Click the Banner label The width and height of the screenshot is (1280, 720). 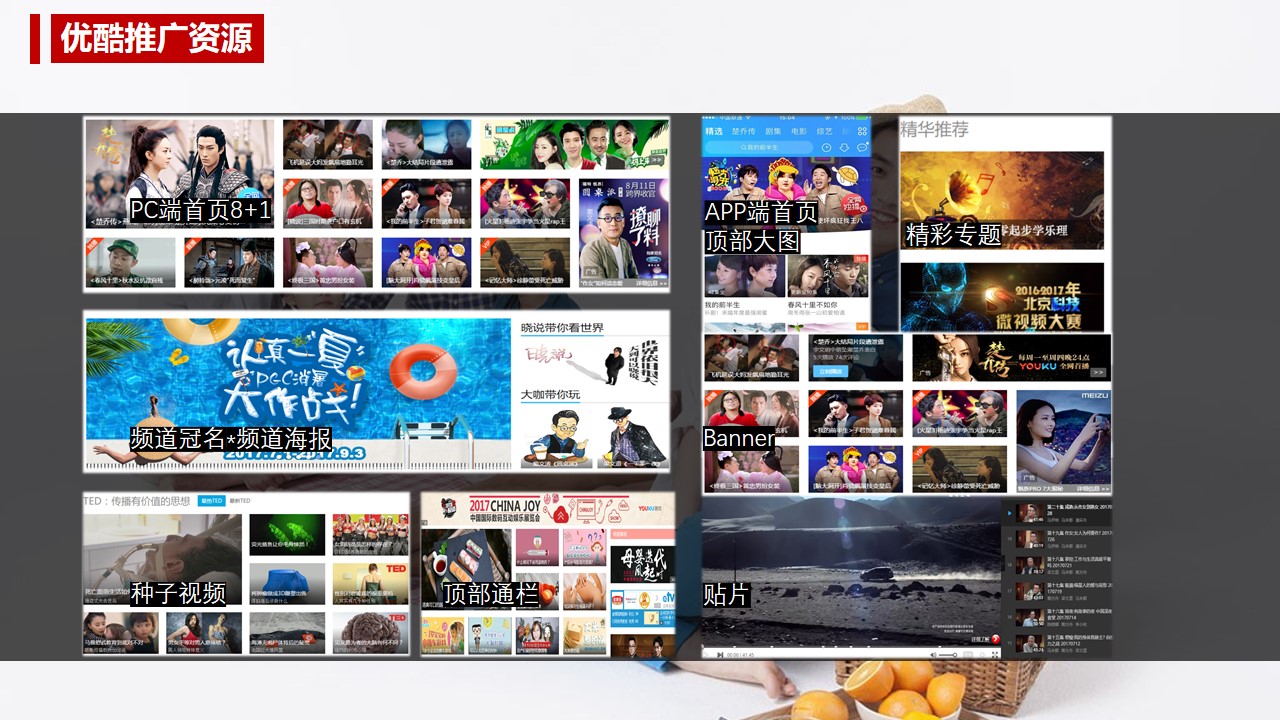738,438
